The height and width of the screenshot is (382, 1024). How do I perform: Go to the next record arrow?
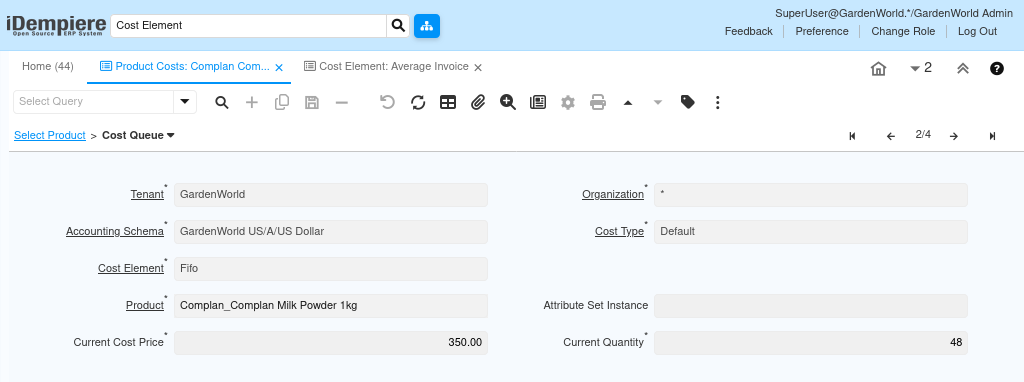pos(953,136)
